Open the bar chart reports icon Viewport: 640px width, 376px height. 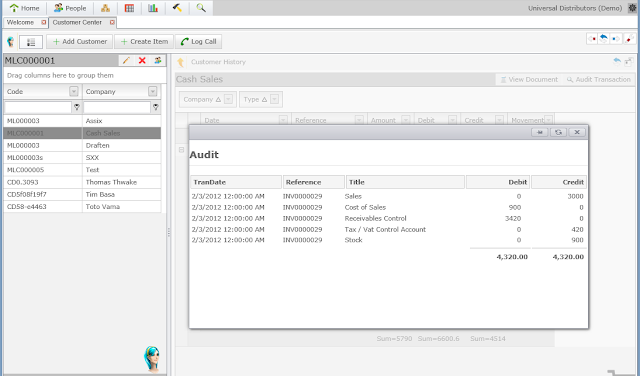click(153, 8)
